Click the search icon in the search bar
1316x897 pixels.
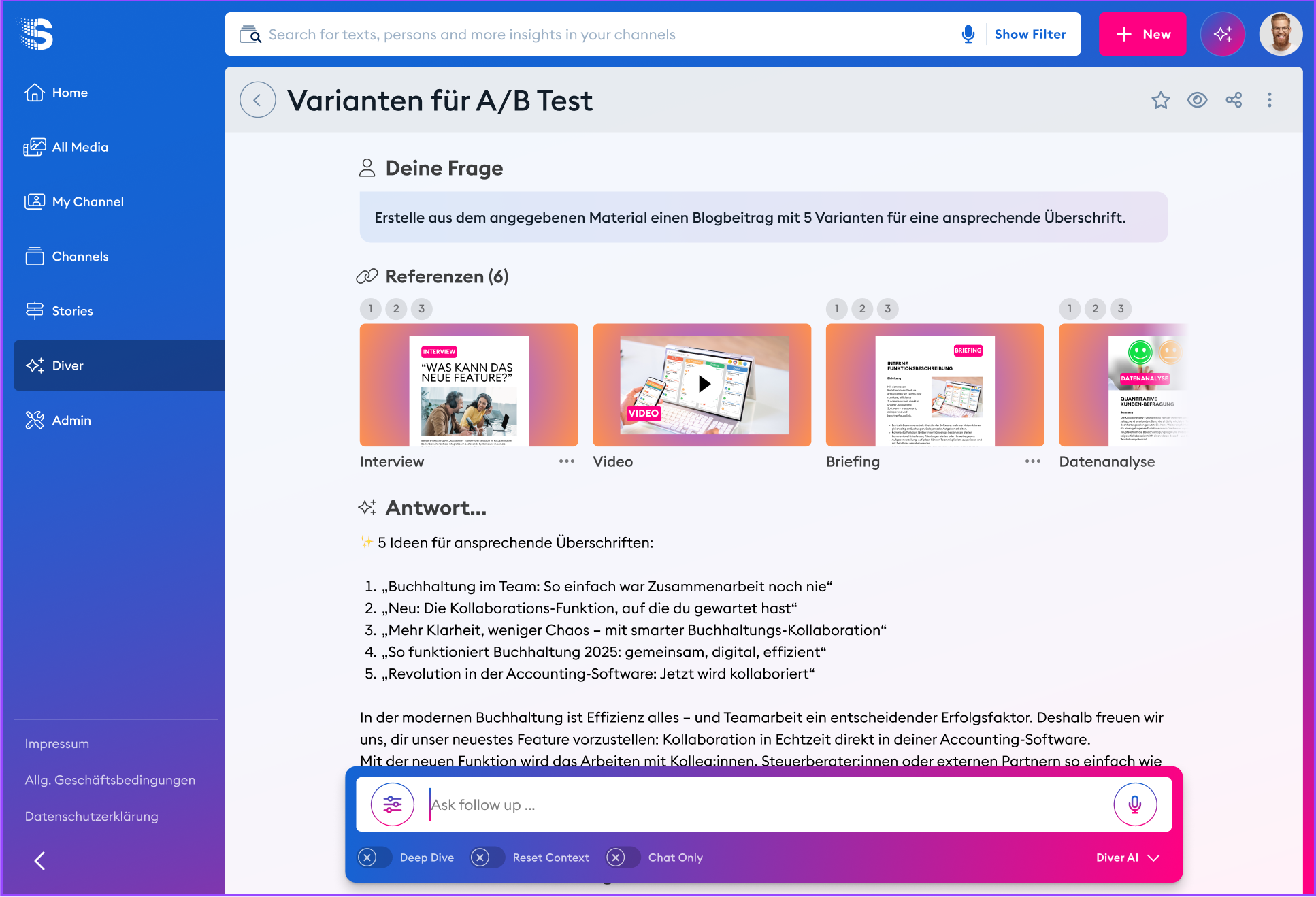click(250, 35)
